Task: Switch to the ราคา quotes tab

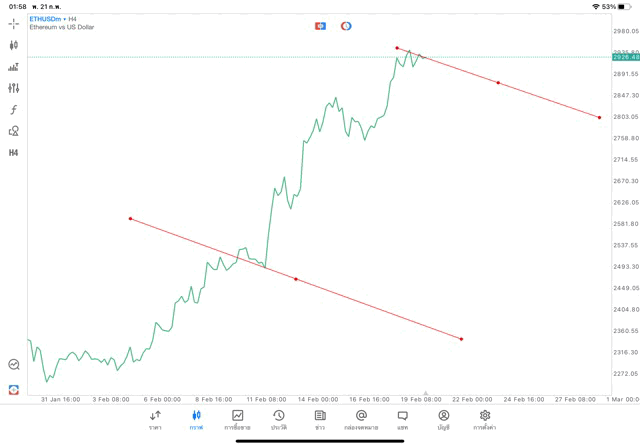Action: coord(155,419)
